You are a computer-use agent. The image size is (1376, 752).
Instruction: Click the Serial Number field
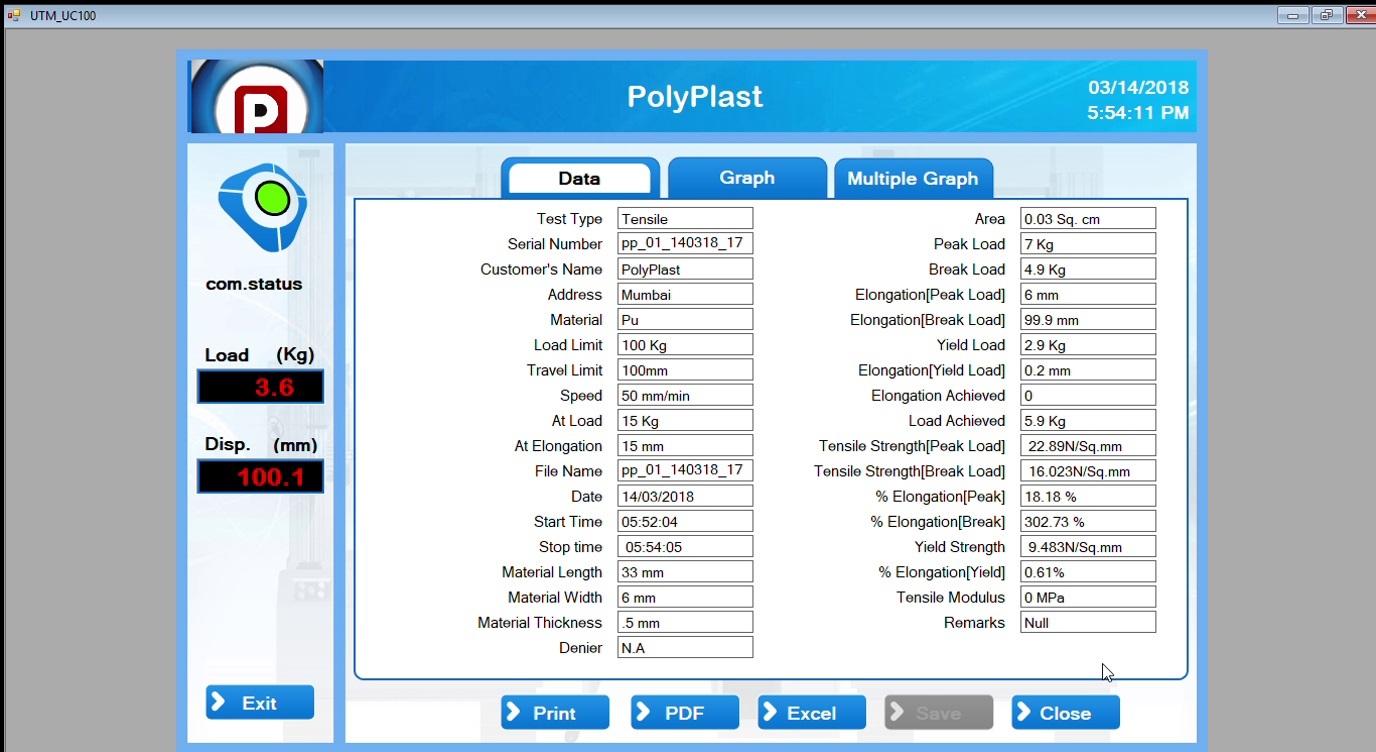click(685, 244)
